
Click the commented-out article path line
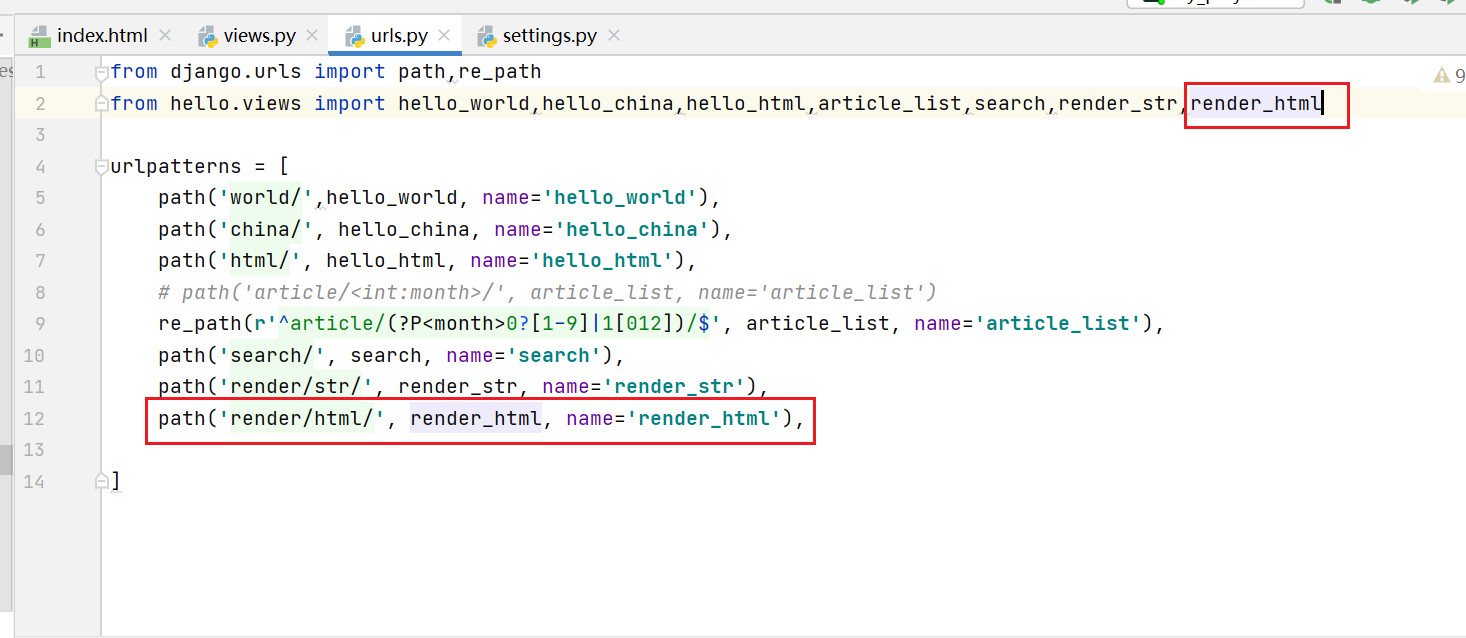point(547,292)
